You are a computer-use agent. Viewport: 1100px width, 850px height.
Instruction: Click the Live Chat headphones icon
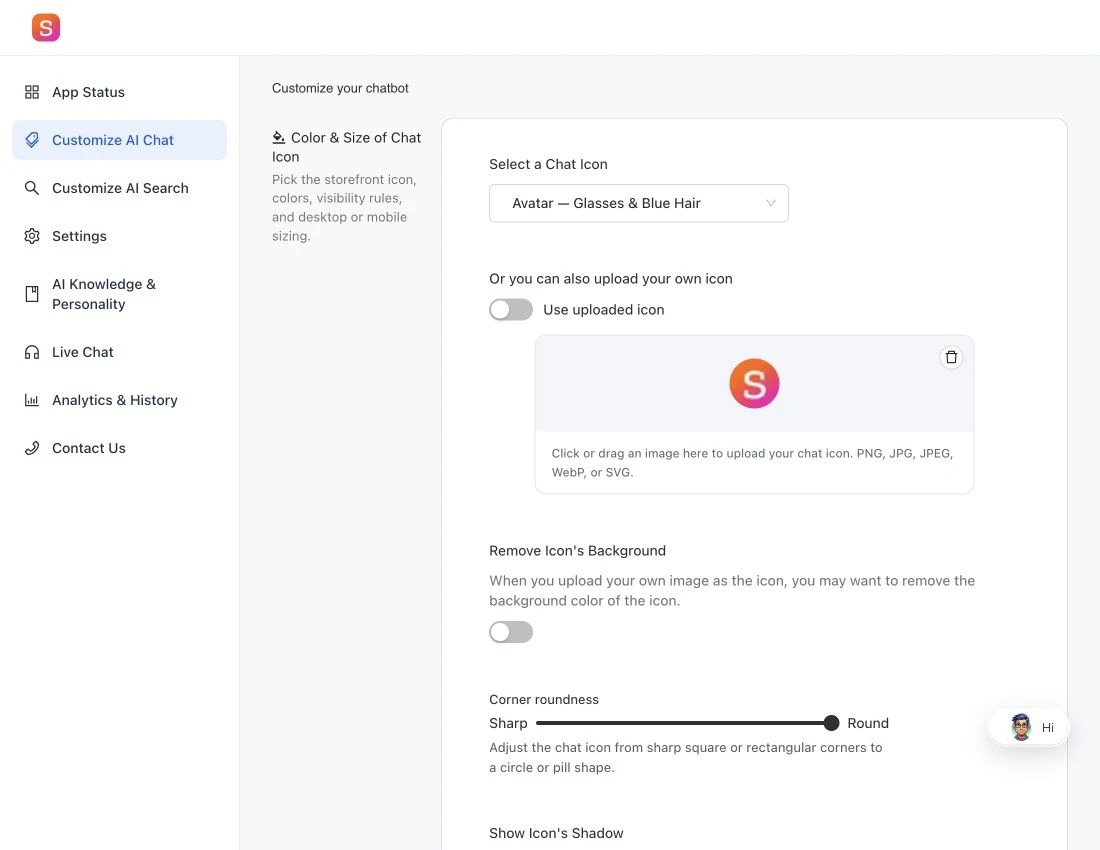click(x=32, y=352)
